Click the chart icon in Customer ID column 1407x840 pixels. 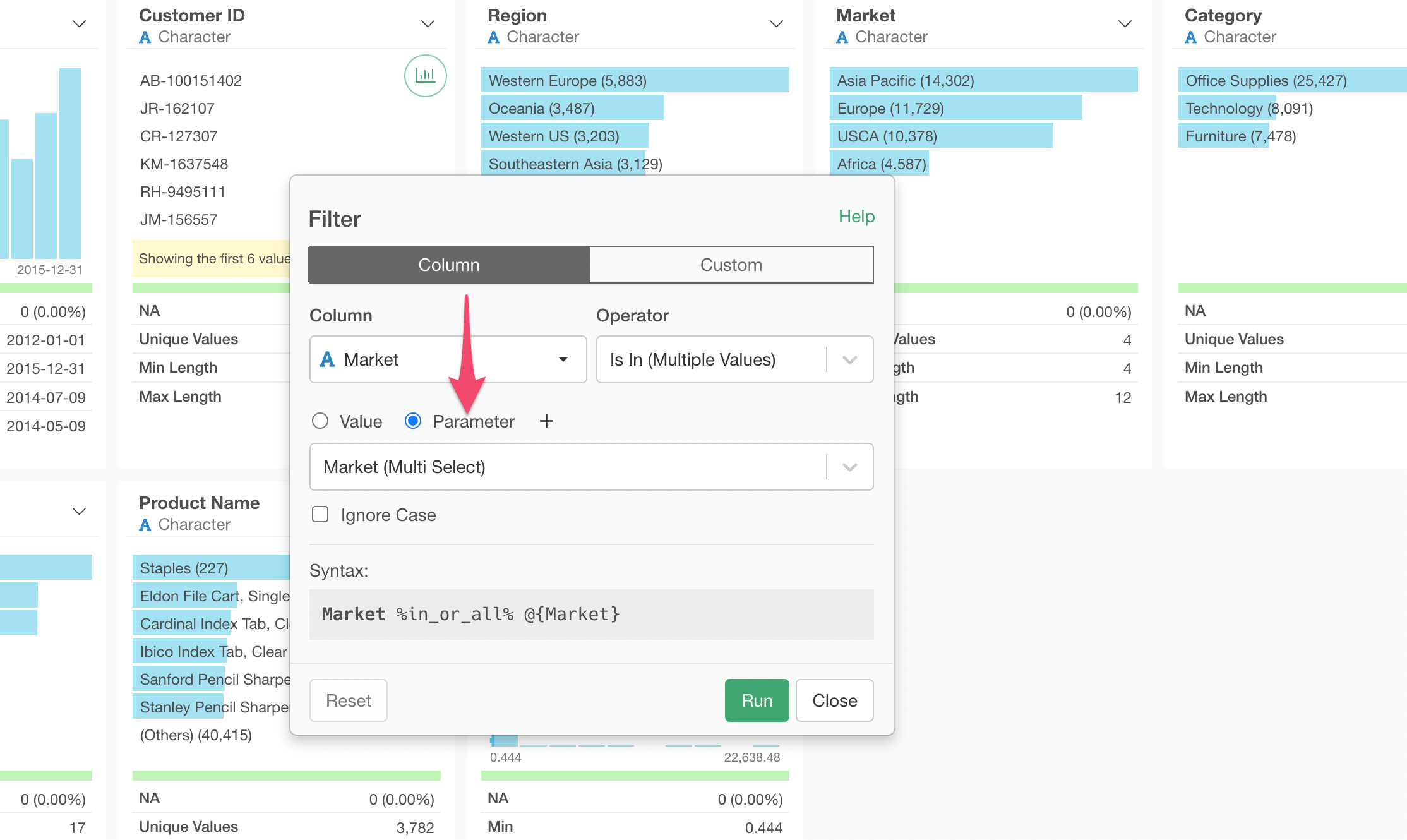425,76
